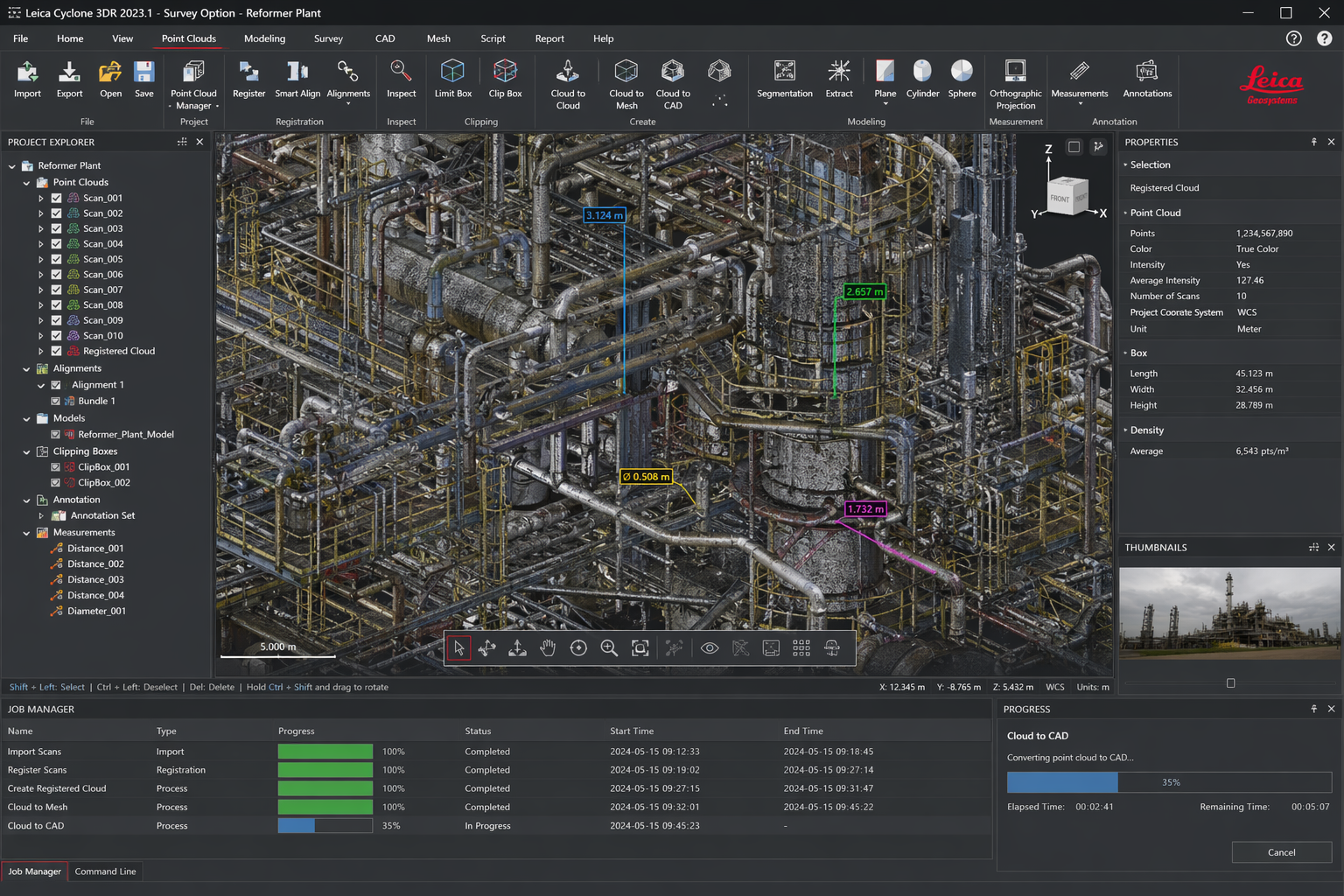The image size is (1344, 896).
Task: Click the Export icon in the ribbon
Action: point(69,79)
